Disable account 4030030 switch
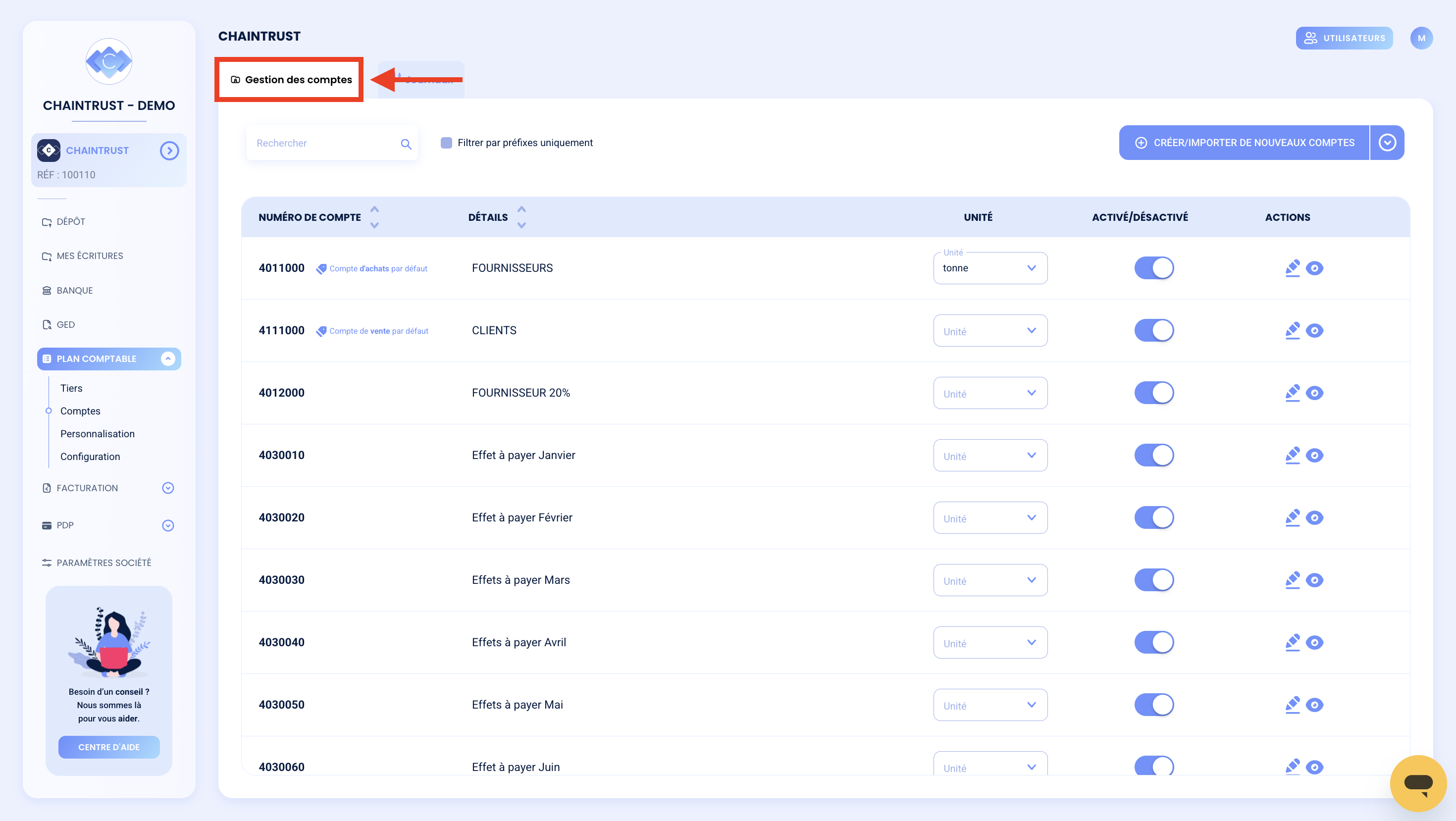The height and width of the screenshot is (821, 1456). (x=1153, y=580)
